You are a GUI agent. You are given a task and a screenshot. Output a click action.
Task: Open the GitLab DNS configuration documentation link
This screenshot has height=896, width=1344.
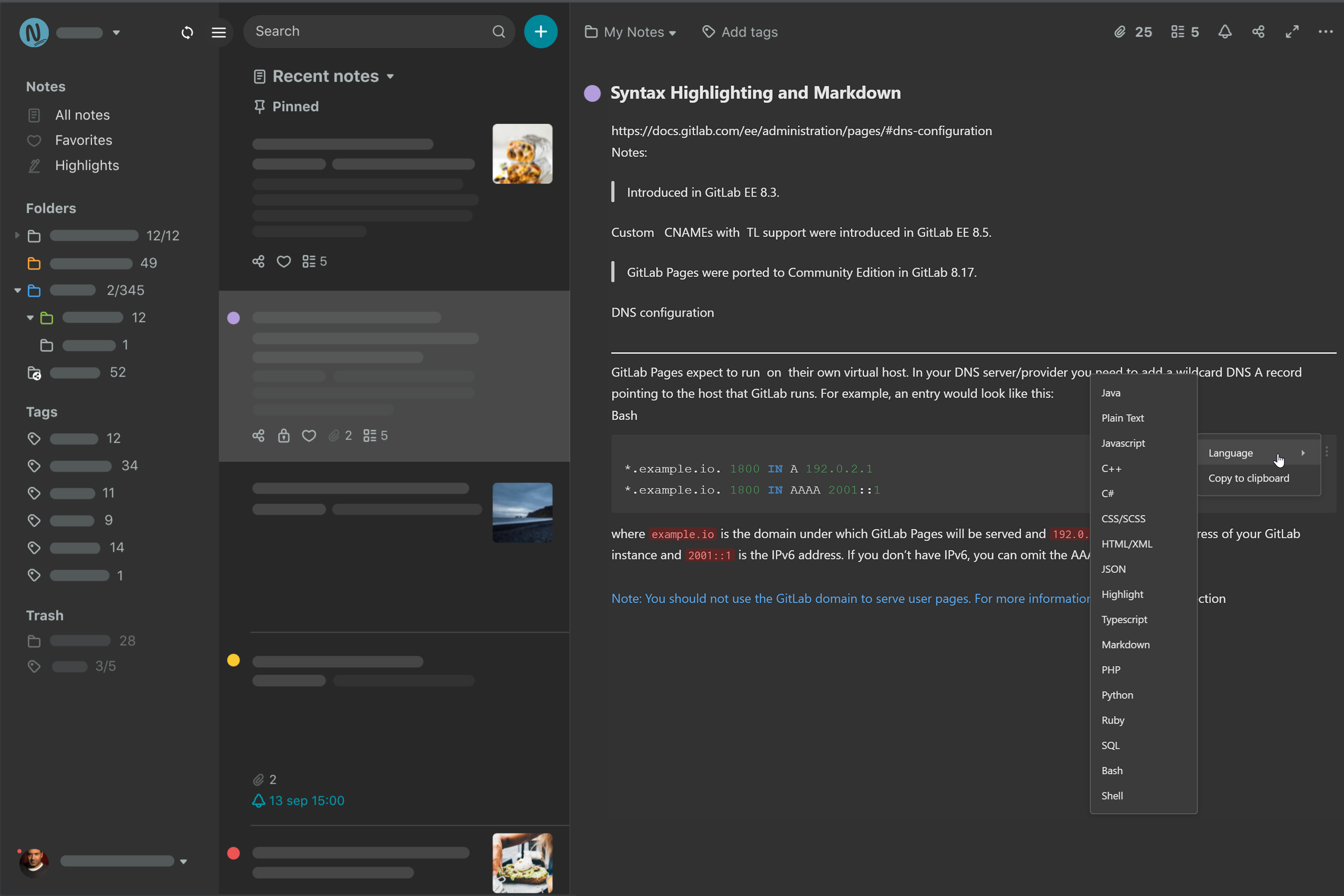coord(801,131)
